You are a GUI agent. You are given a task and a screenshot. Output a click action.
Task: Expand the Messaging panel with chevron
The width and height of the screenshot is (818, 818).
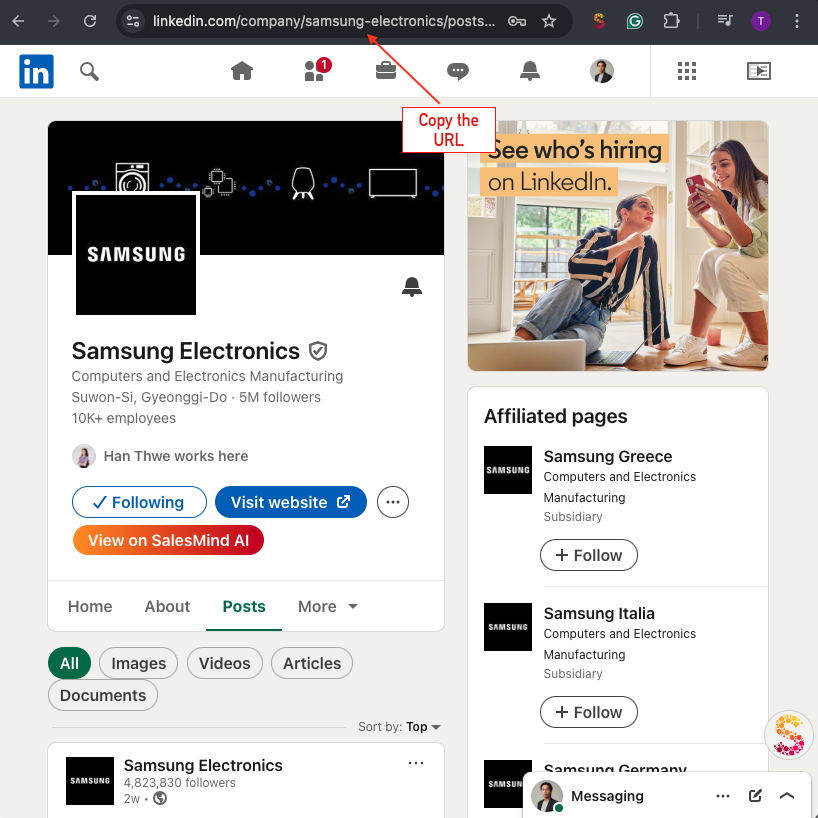coord(787,796)
